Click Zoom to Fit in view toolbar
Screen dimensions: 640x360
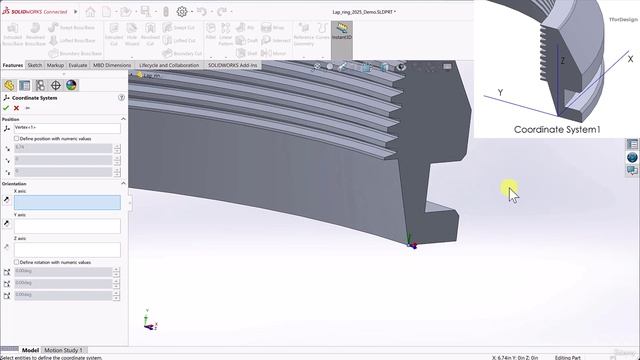pos(317,67)
